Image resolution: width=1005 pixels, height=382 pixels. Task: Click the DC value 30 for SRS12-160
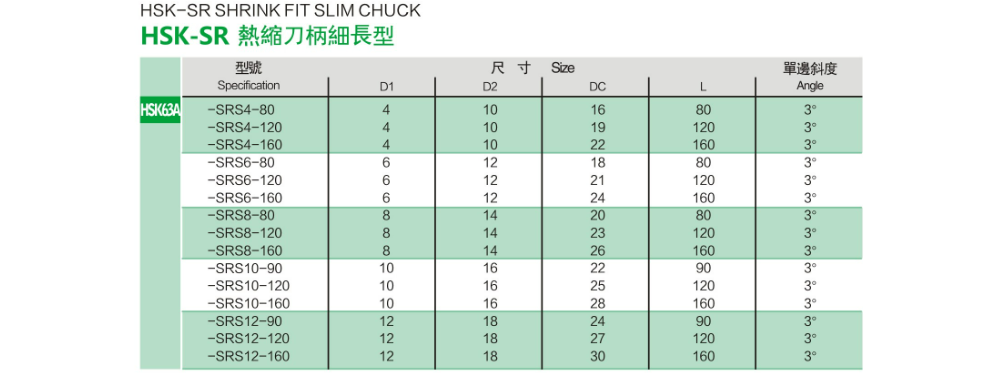click(x=597, y=356)
